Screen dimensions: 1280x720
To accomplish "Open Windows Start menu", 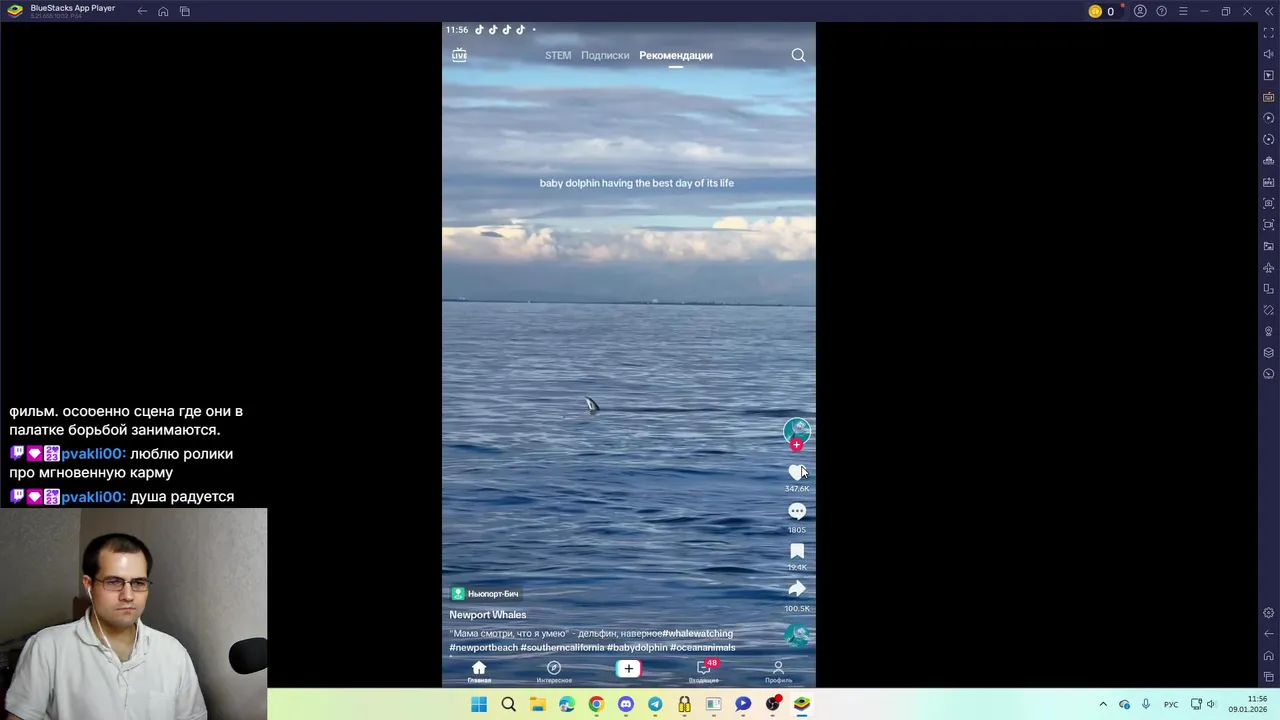I will [479, 704].
